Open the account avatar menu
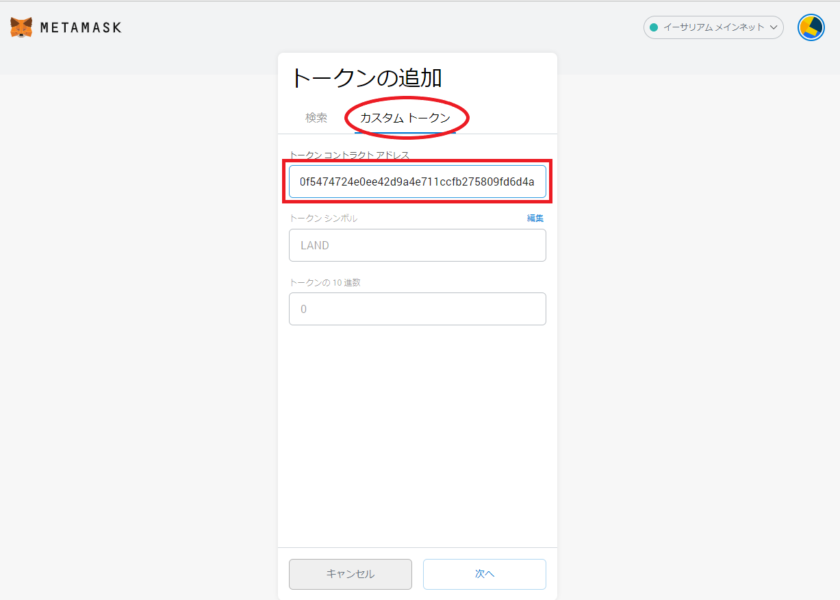840x600 pixels. (811, 27)
